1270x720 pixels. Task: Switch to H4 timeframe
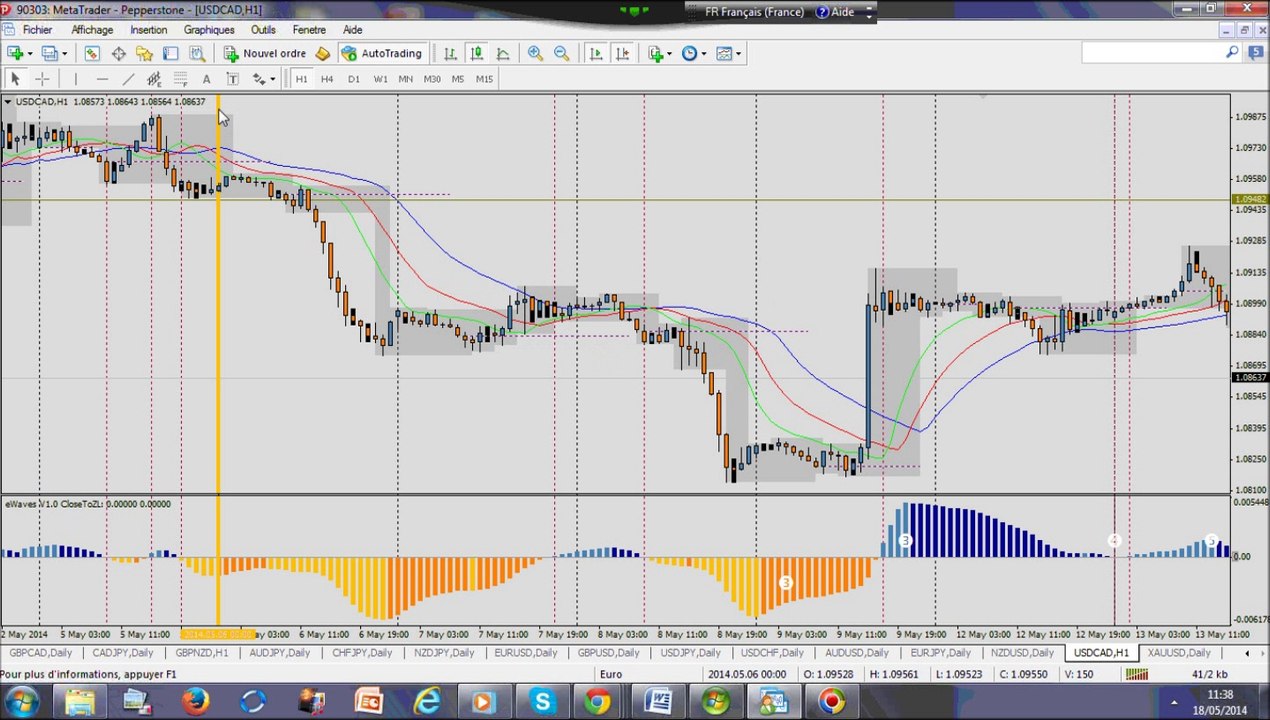[327, 79]
